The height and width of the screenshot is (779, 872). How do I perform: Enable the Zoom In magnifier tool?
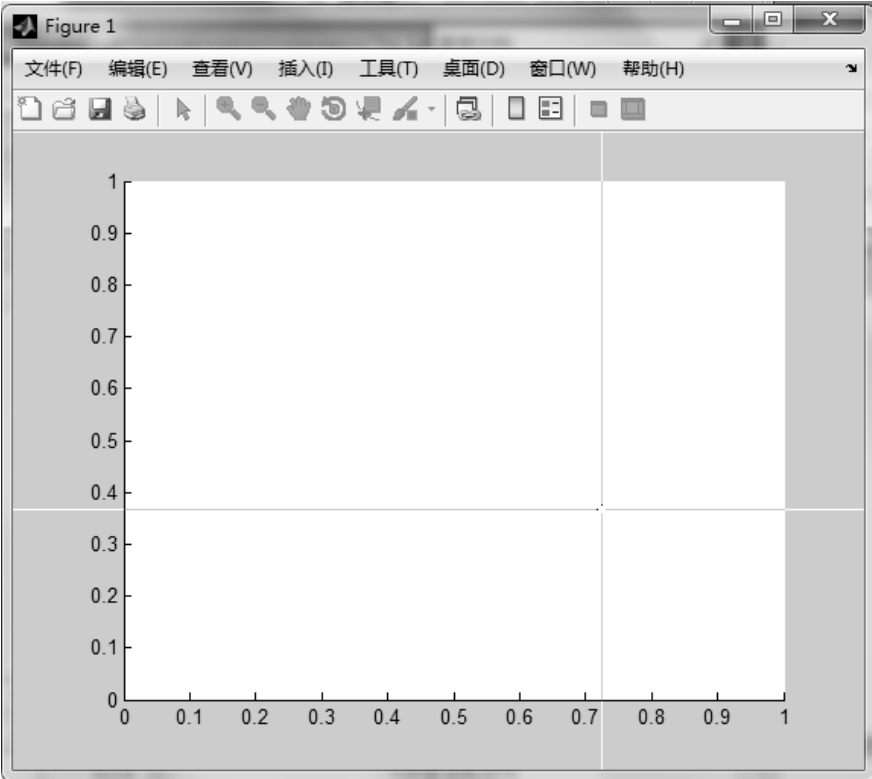pyautogui.click(x=229, y=109)
